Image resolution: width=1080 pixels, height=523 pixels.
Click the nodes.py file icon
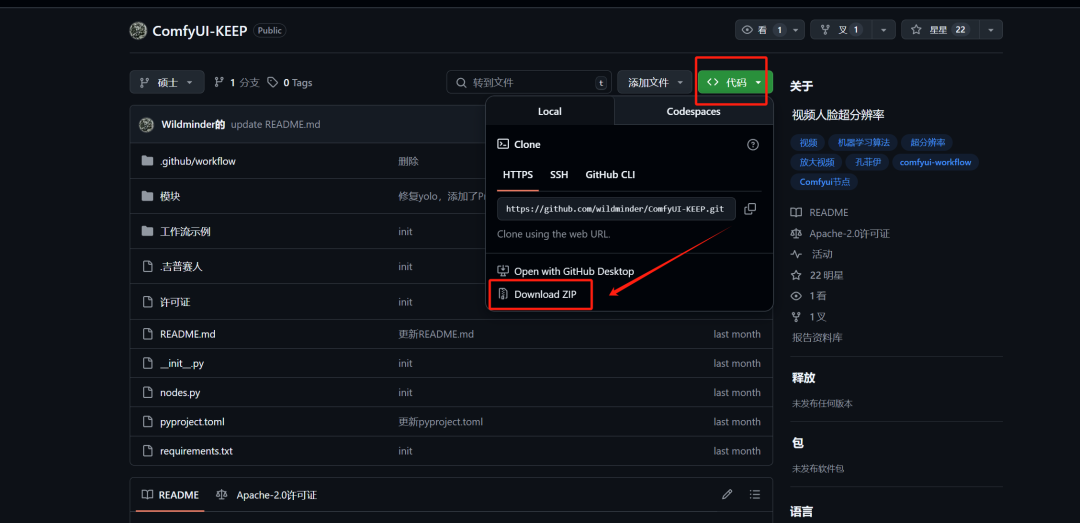(x=147, y=392)
